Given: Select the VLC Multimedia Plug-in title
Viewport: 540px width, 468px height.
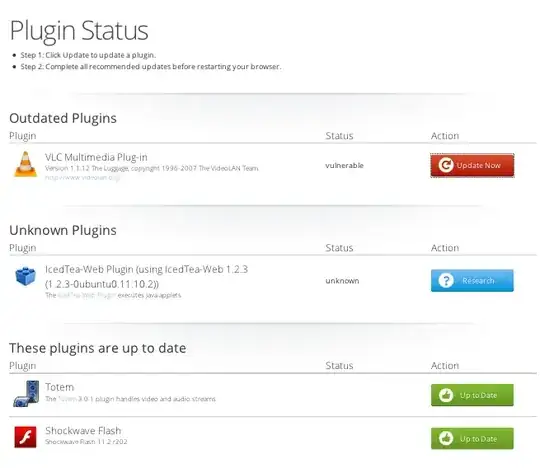Looking at the screenshot, I should (96, 157).
